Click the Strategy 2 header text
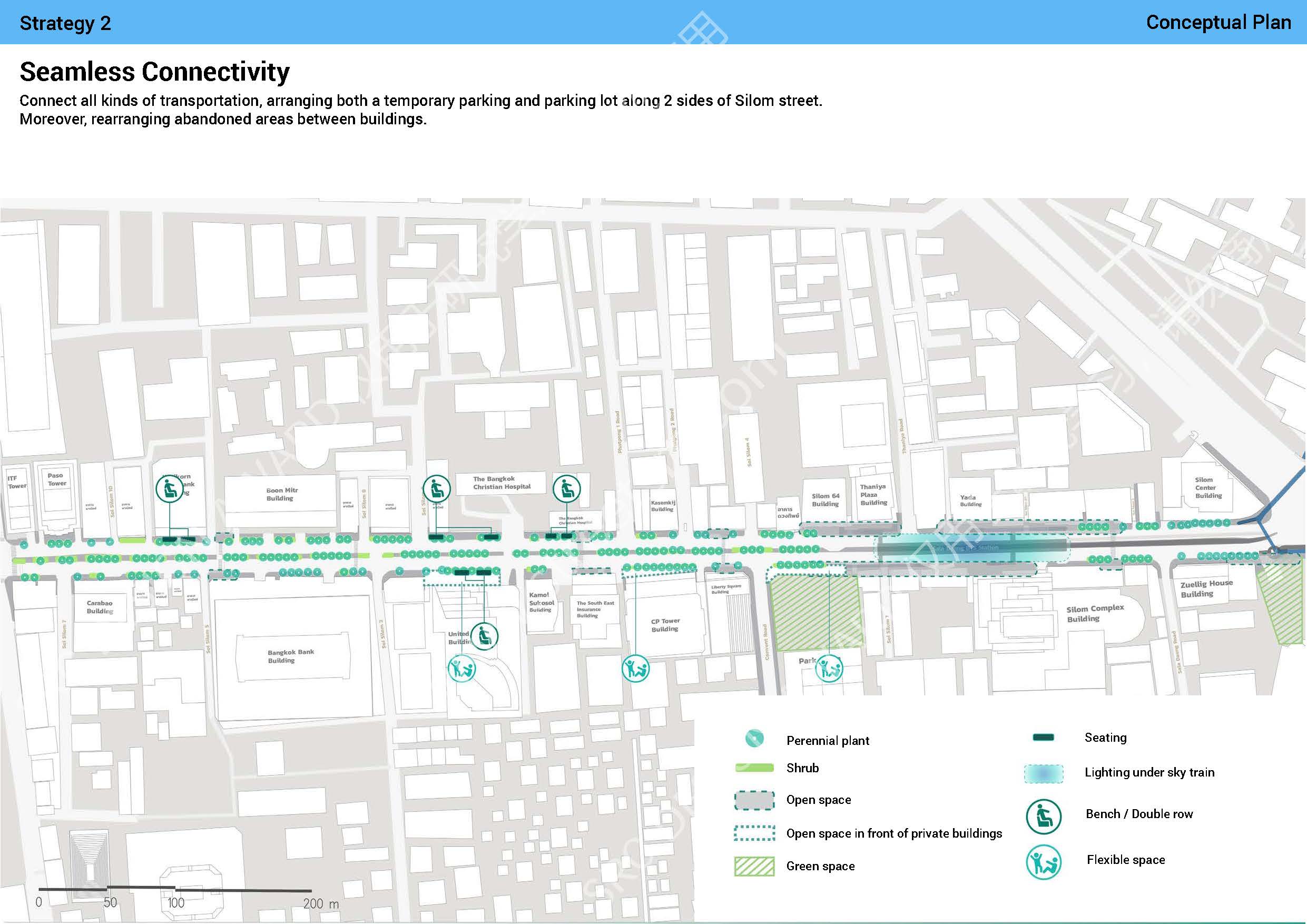The image size is (1307, 924). point(65,23)
